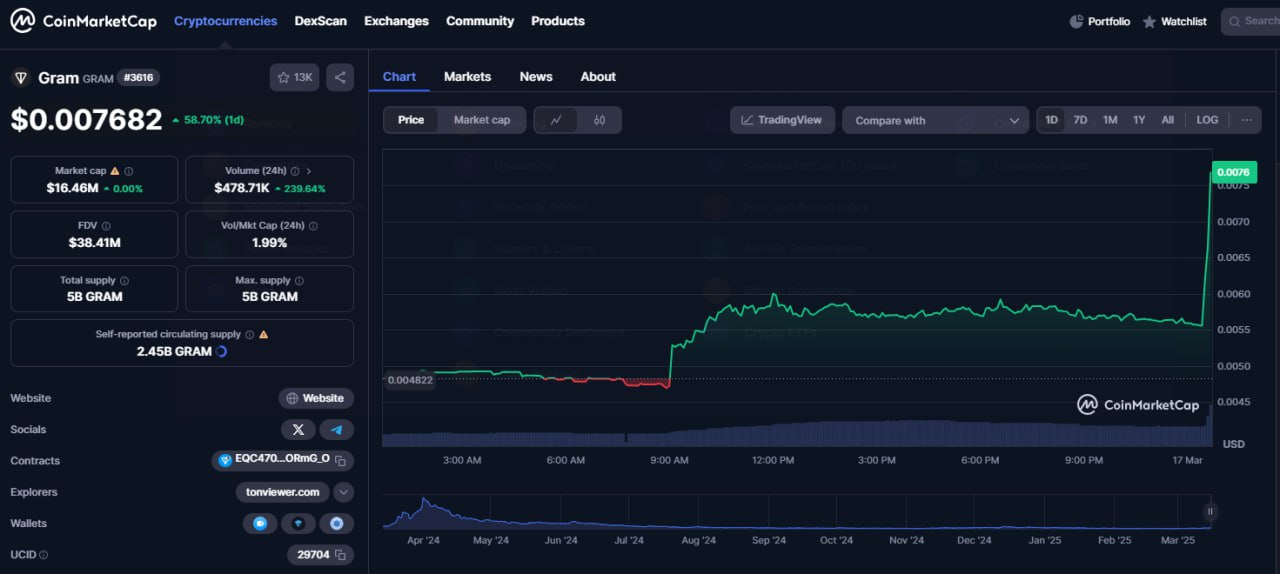
Task: Open the DexScan menu
Action: [x=320, y=21]
